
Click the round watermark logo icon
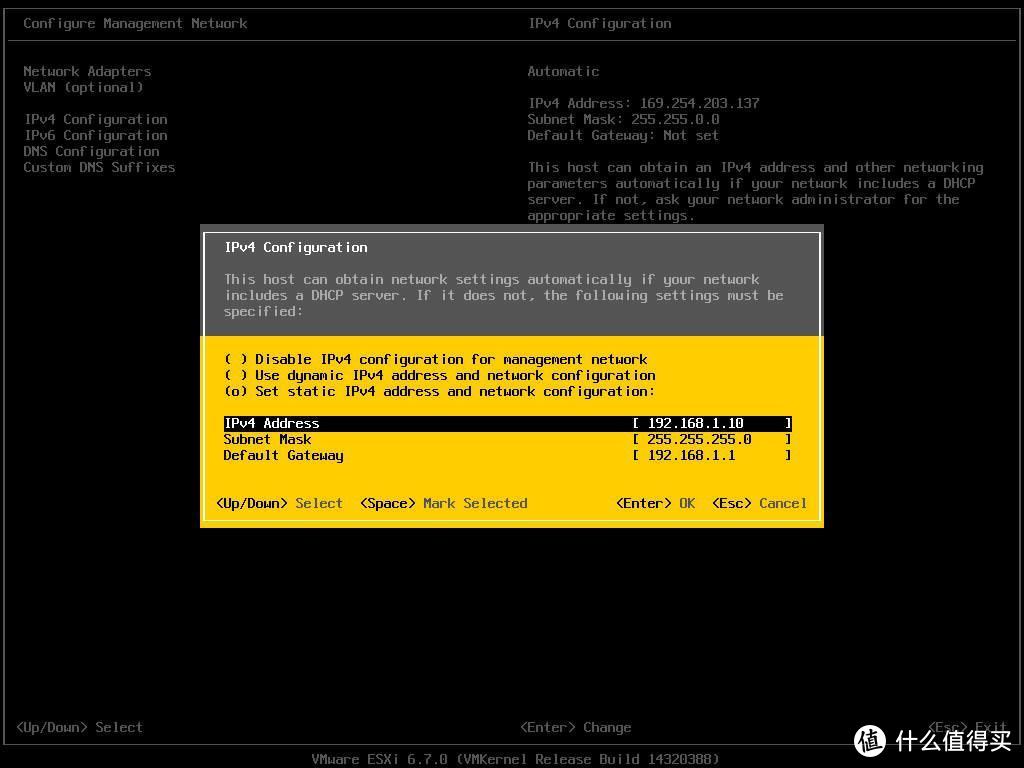click(x=870, y=740)
